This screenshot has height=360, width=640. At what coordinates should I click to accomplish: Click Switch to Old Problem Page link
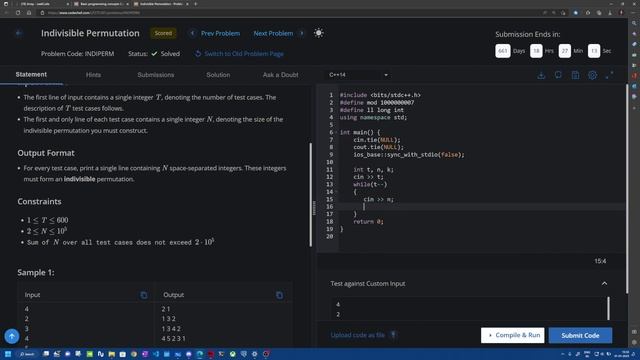244,54
